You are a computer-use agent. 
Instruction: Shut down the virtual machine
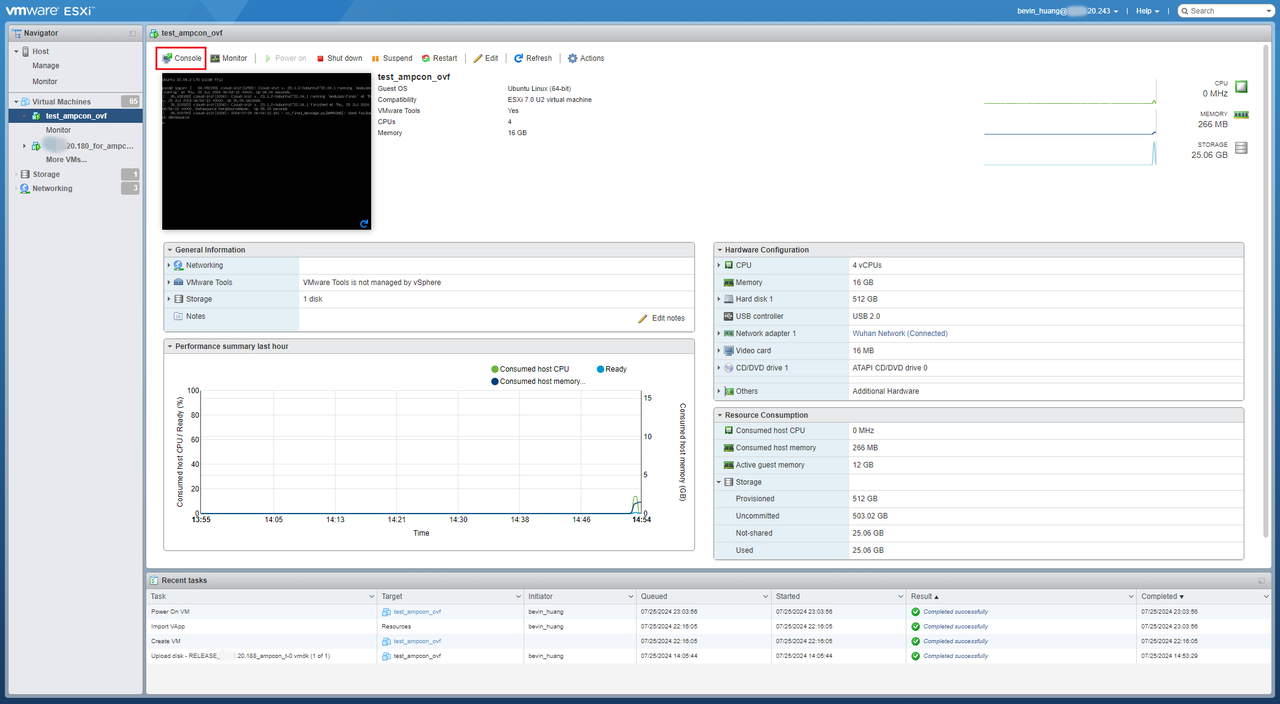point(340,58)
